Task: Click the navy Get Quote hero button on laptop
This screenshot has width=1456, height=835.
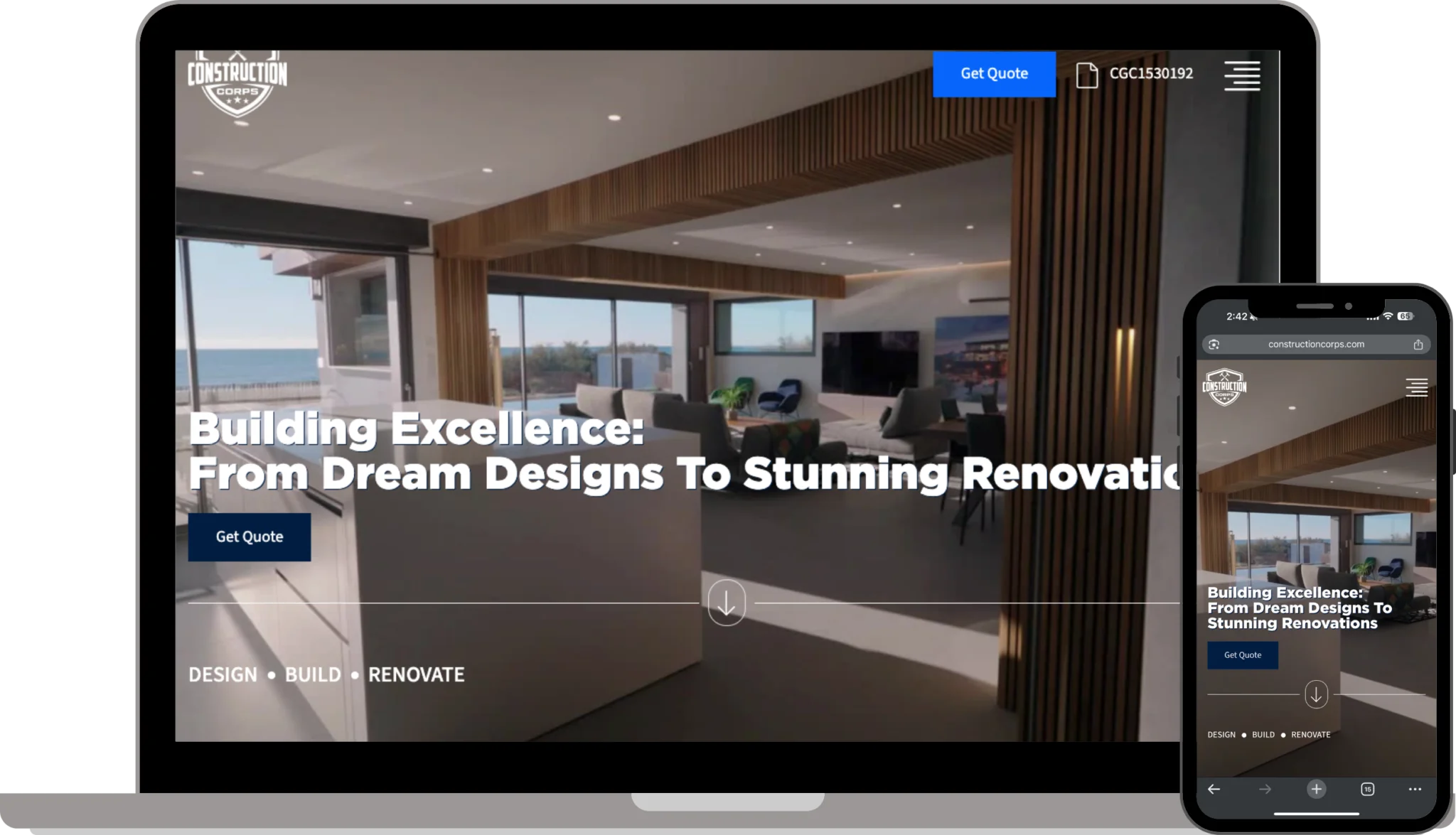Action: (x=249, y=537)
